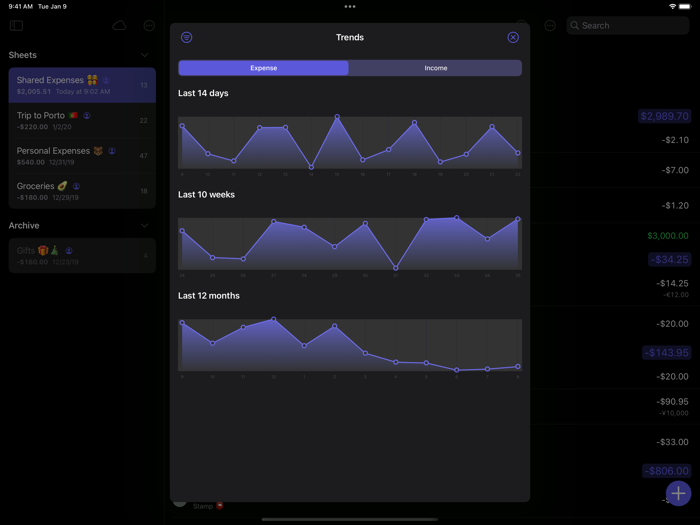This screenshot has width=700, height=525.
Task: Click the Sheets section heading
Action: click(x=23, y=55)
